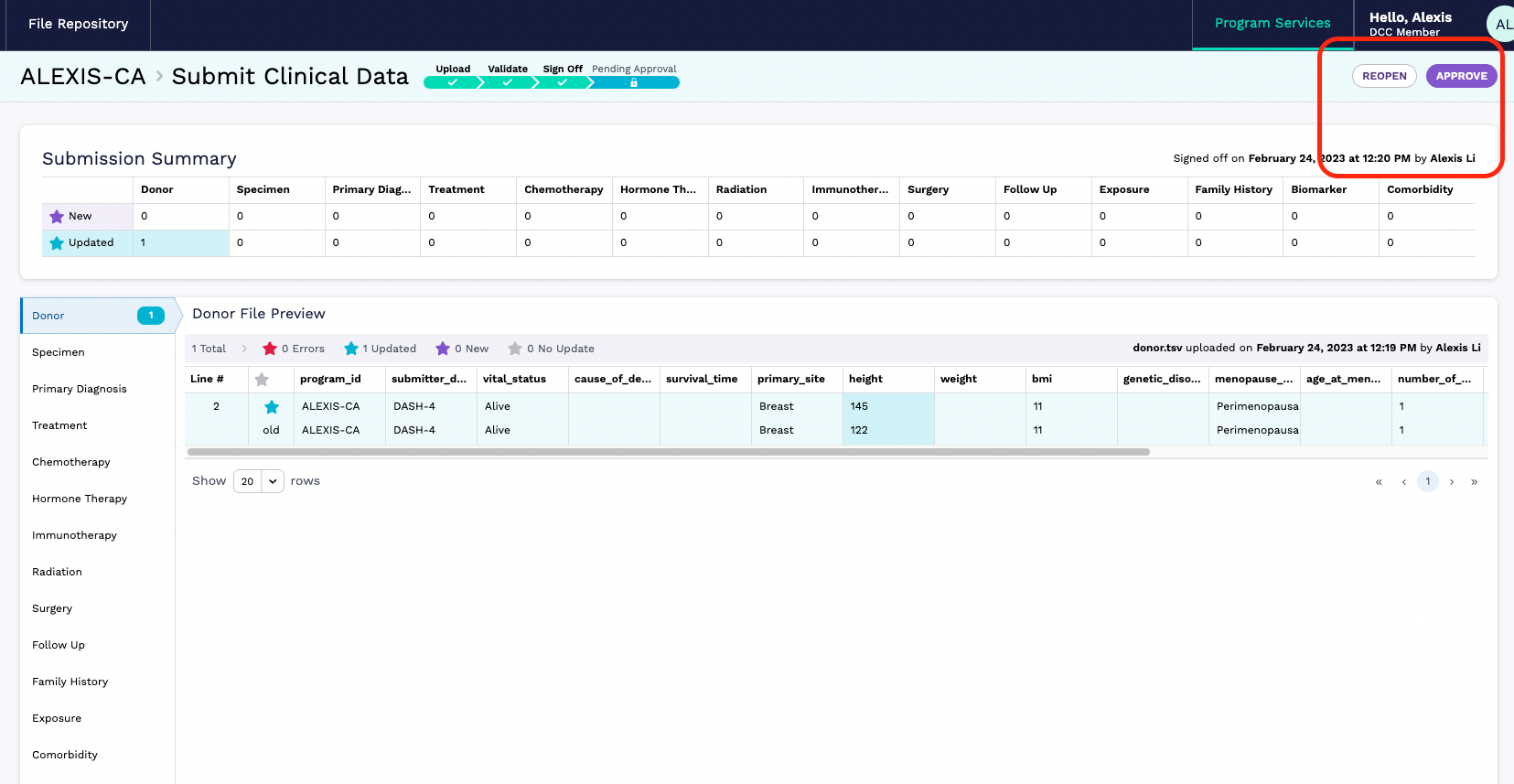The image size is (1514, 784).
Task: Select the Exposure tab in sidebar
Action: point(97,718)
